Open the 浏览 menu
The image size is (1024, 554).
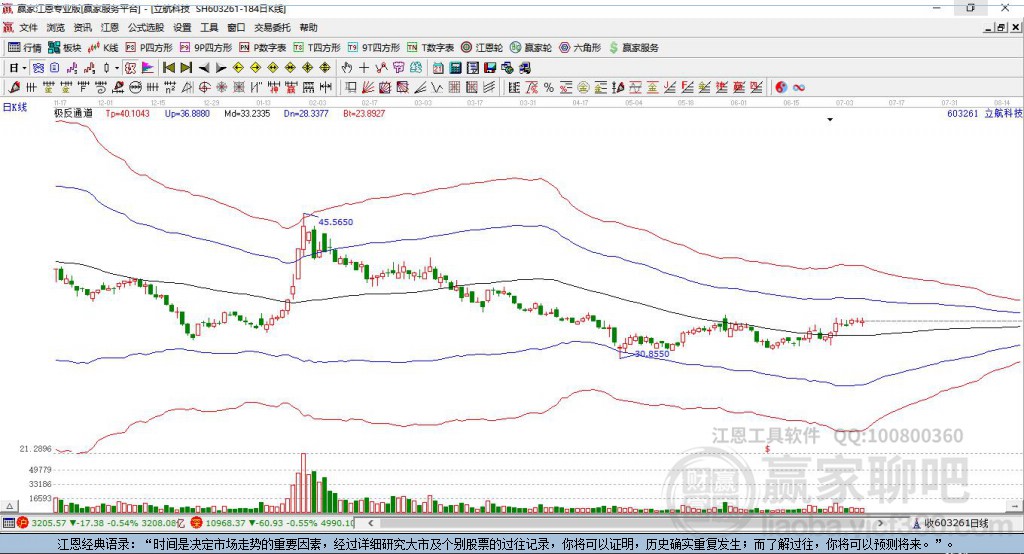click(56, 27)
